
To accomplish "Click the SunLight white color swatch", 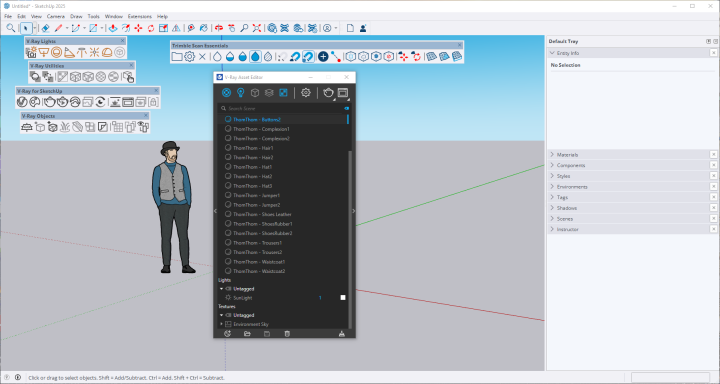I will coord(343,298).
